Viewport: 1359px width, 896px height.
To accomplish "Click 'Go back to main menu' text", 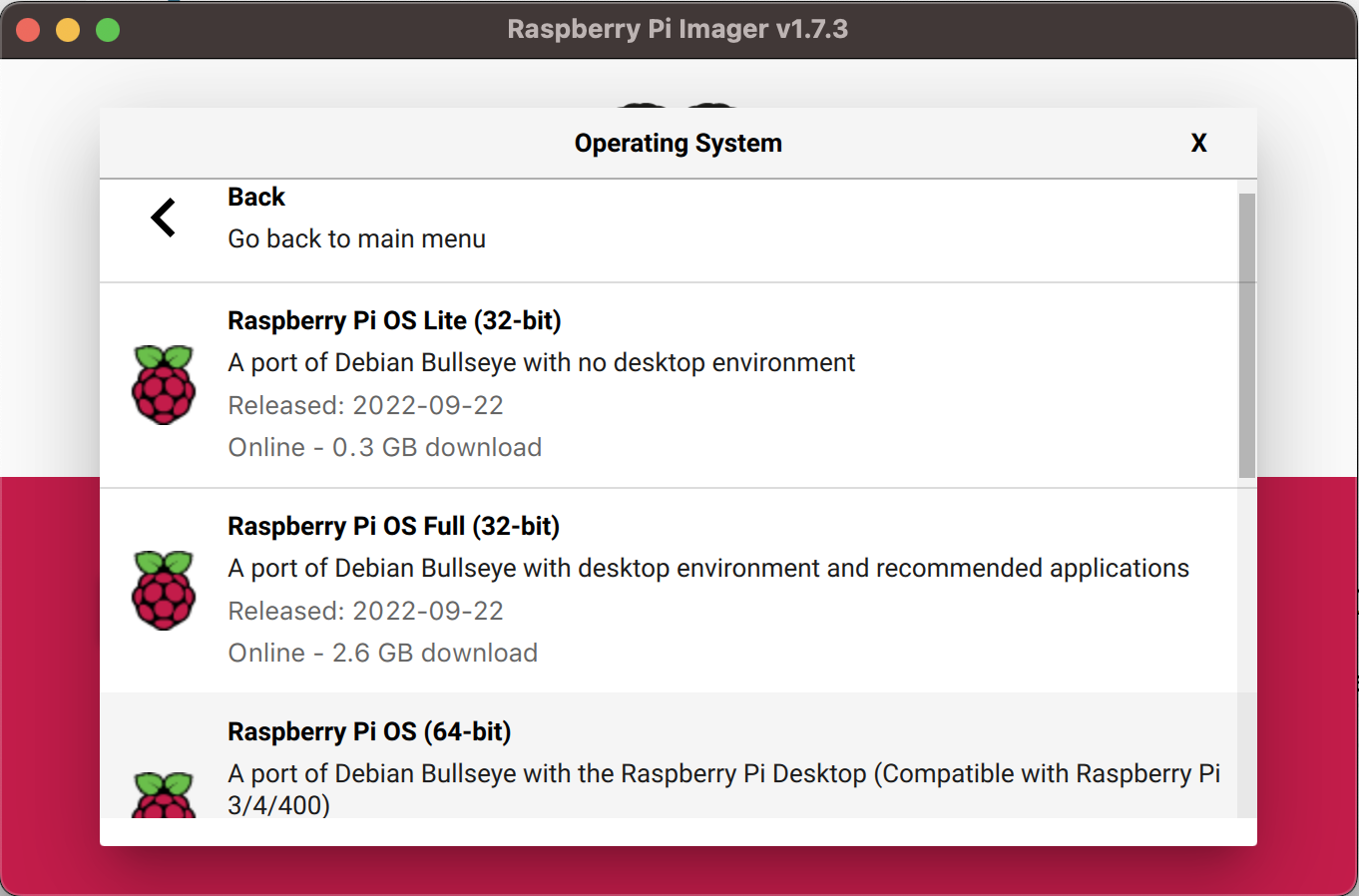I will (356, 239).
